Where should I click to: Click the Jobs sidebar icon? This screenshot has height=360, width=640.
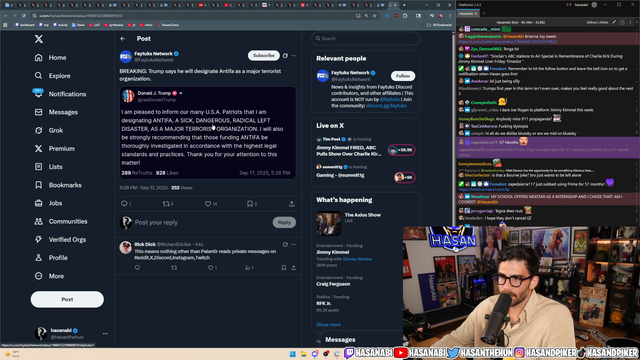38,203
